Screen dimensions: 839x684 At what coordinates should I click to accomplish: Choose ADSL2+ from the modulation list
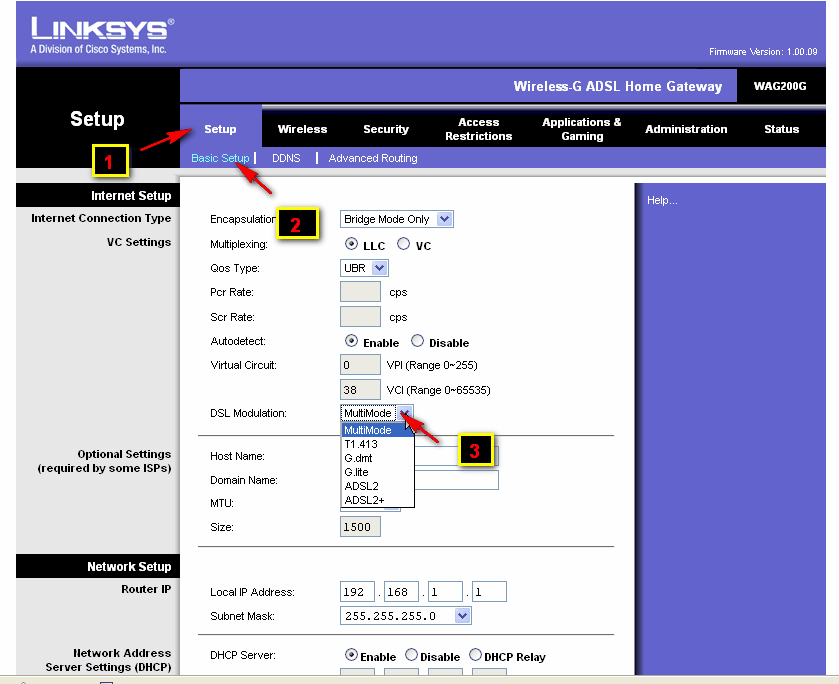coord(378,500)
